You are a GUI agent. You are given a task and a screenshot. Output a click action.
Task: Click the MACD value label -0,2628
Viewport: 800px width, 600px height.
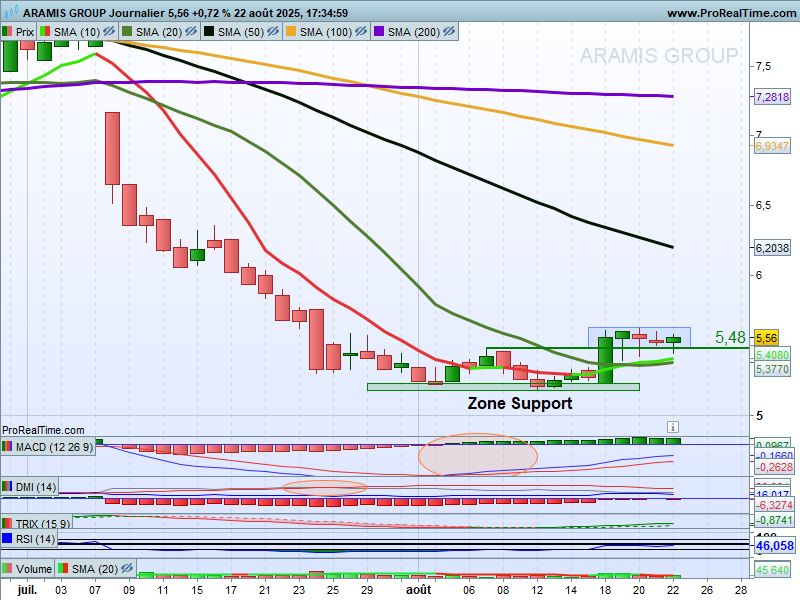[x=774, y=467]
